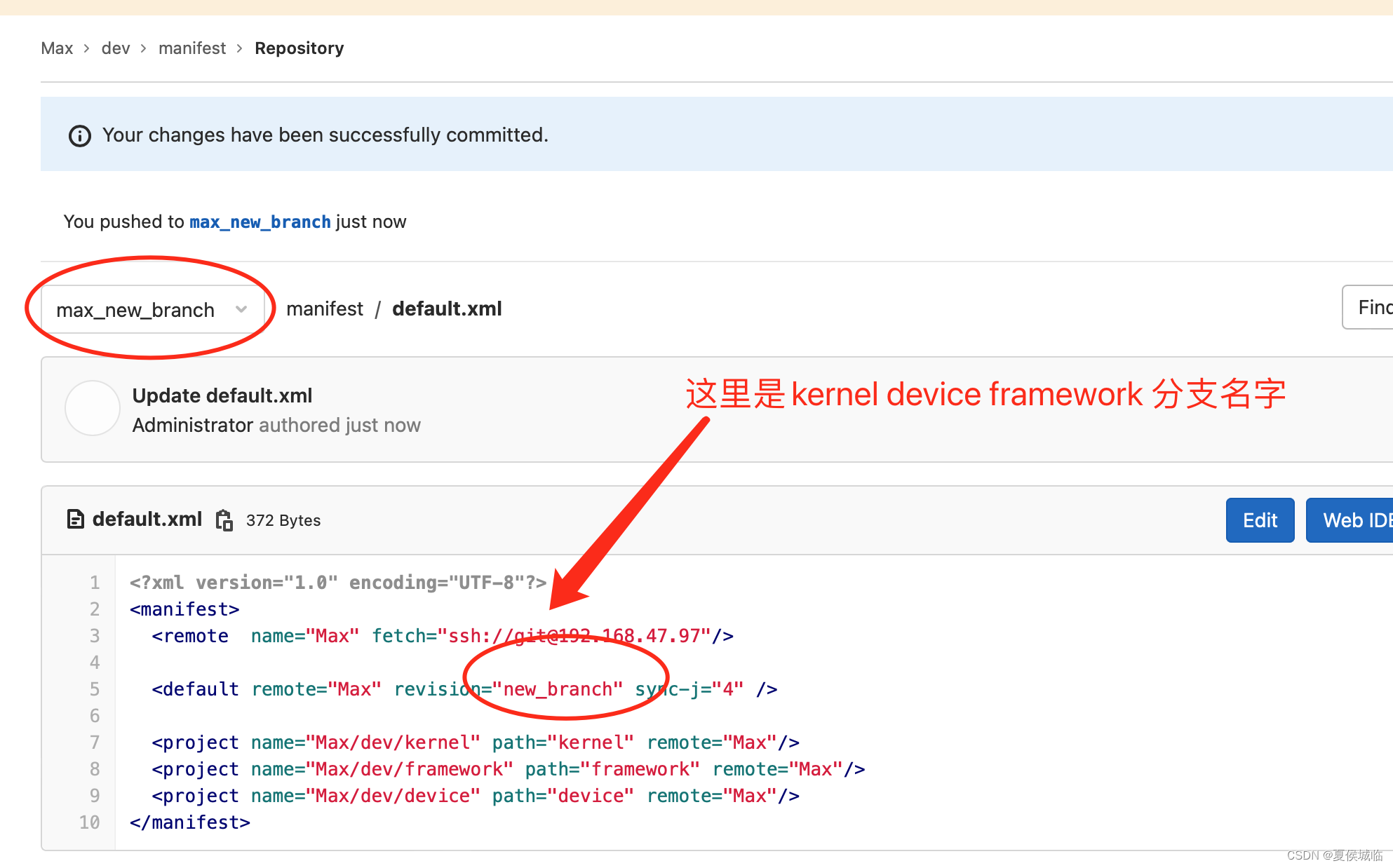This screenshot has width=1393, height=868.
Task: Select line number 5 in the code
Action: pos(95,689)
